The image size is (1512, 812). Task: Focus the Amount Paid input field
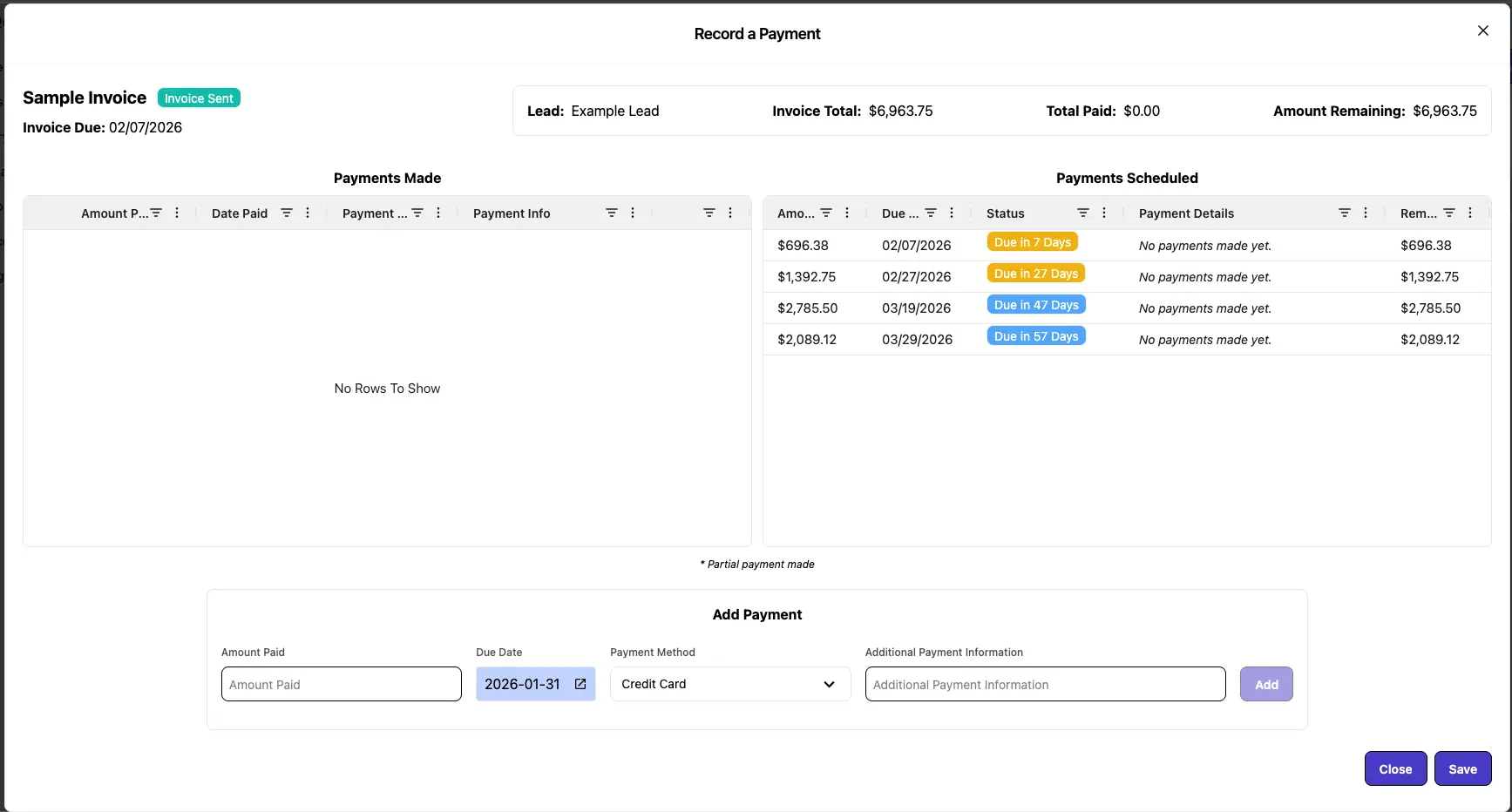click(x=341, y=685)
